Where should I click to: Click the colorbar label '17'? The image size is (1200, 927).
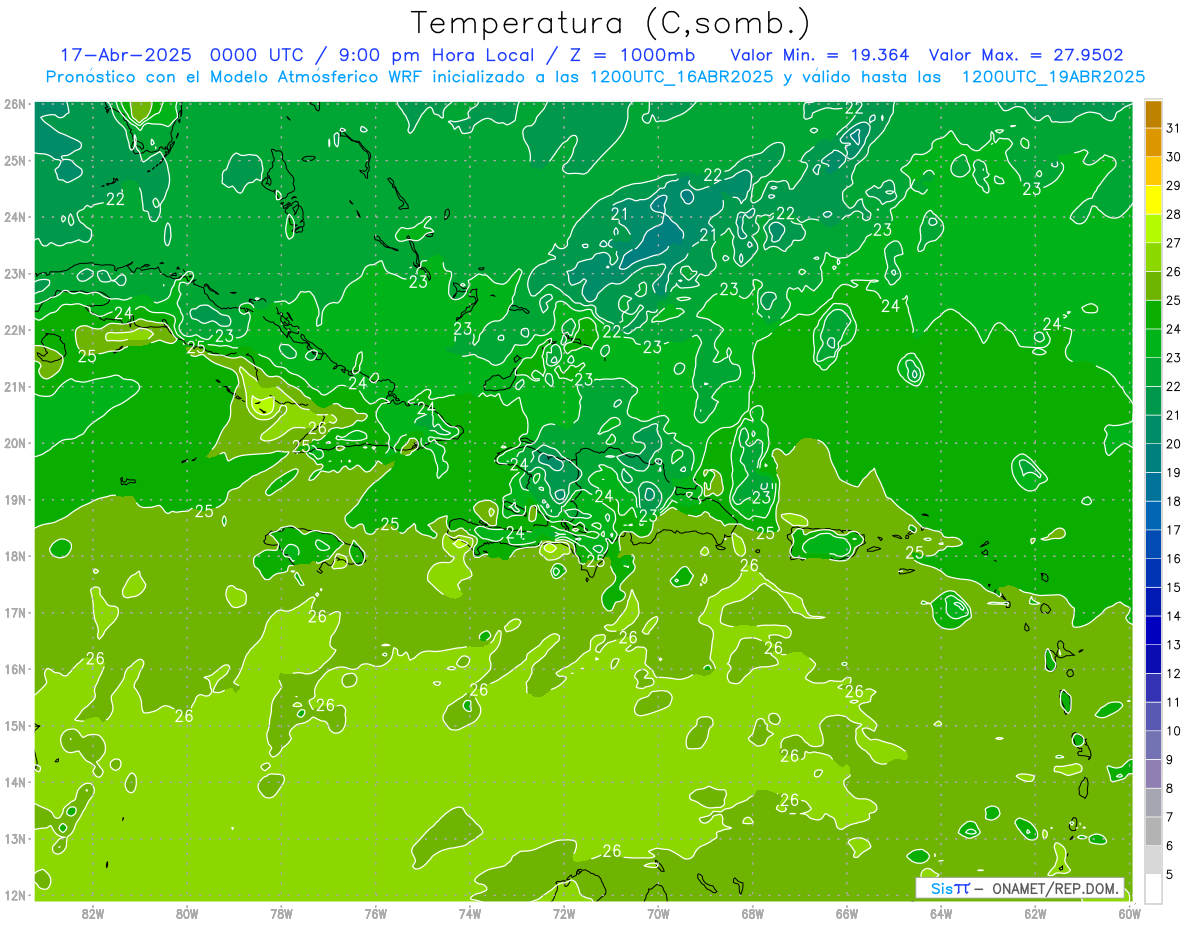pos(1173,530)
